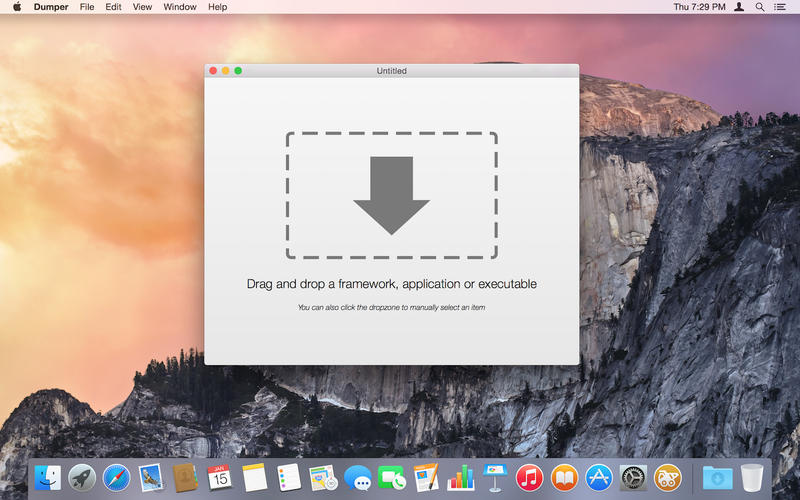The image size is (800, 500).
Task: Open App Store icon in Dock
Action: 598,478
